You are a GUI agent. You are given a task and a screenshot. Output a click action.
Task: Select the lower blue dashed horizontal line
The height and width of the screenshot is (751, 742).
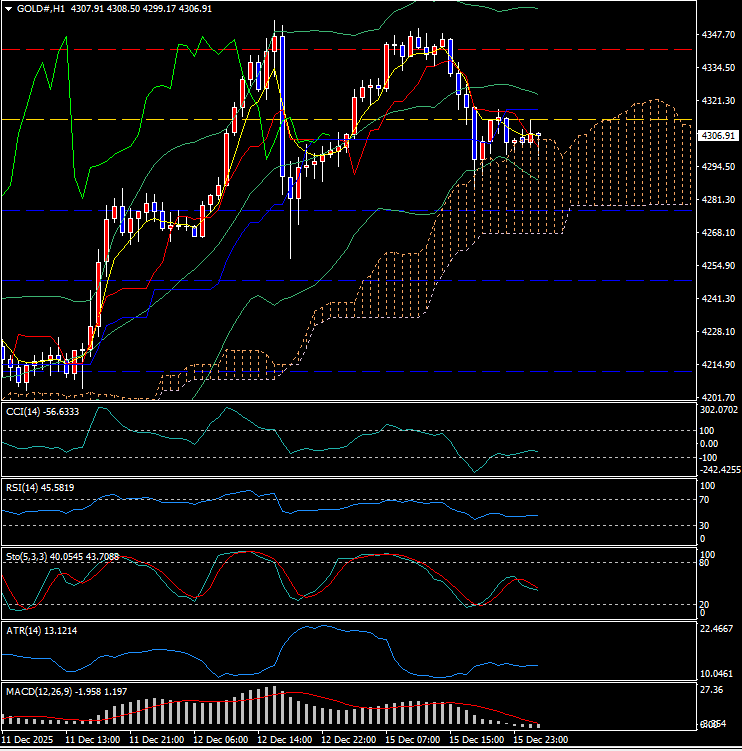[x=300, y=281]
